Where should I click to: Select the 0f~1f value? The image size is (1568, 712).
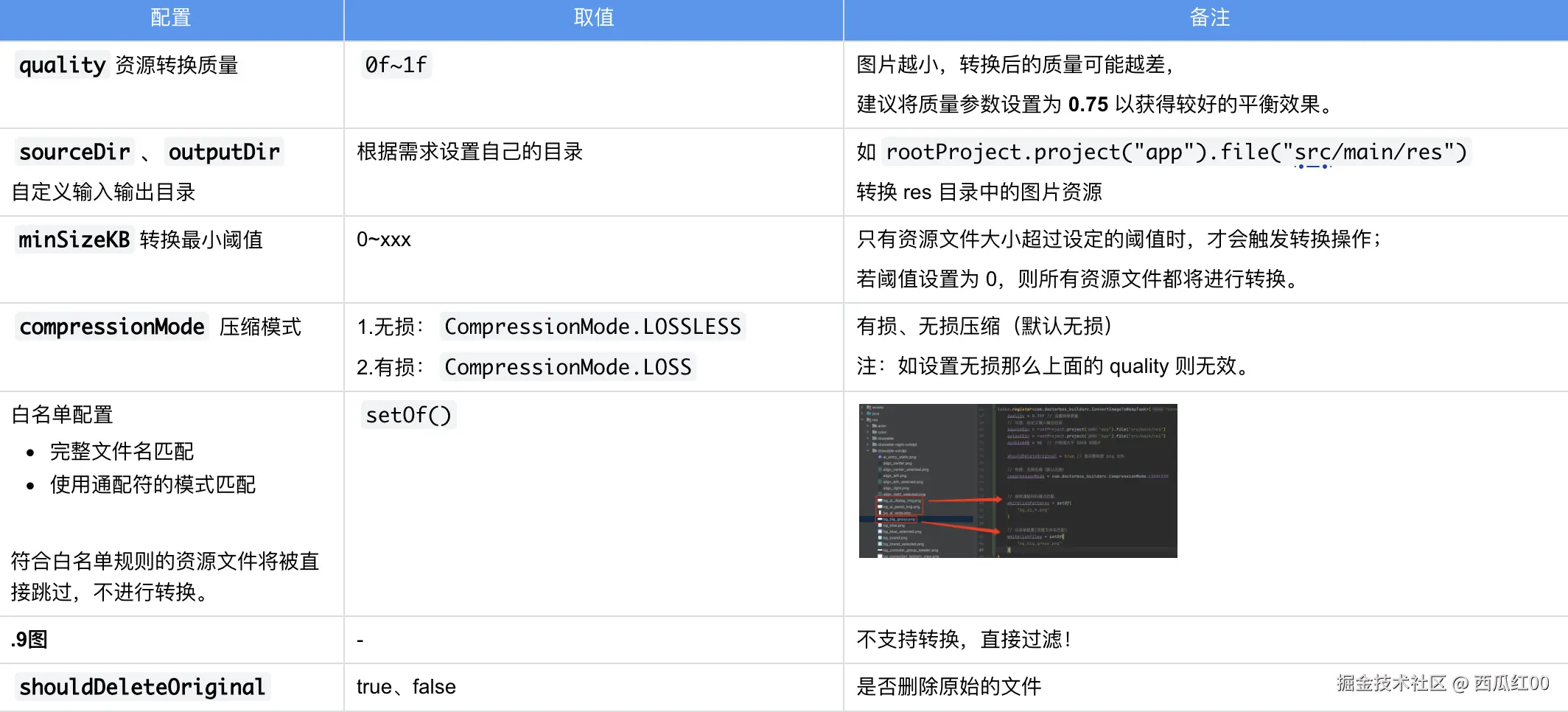click(x=396, y=65)
